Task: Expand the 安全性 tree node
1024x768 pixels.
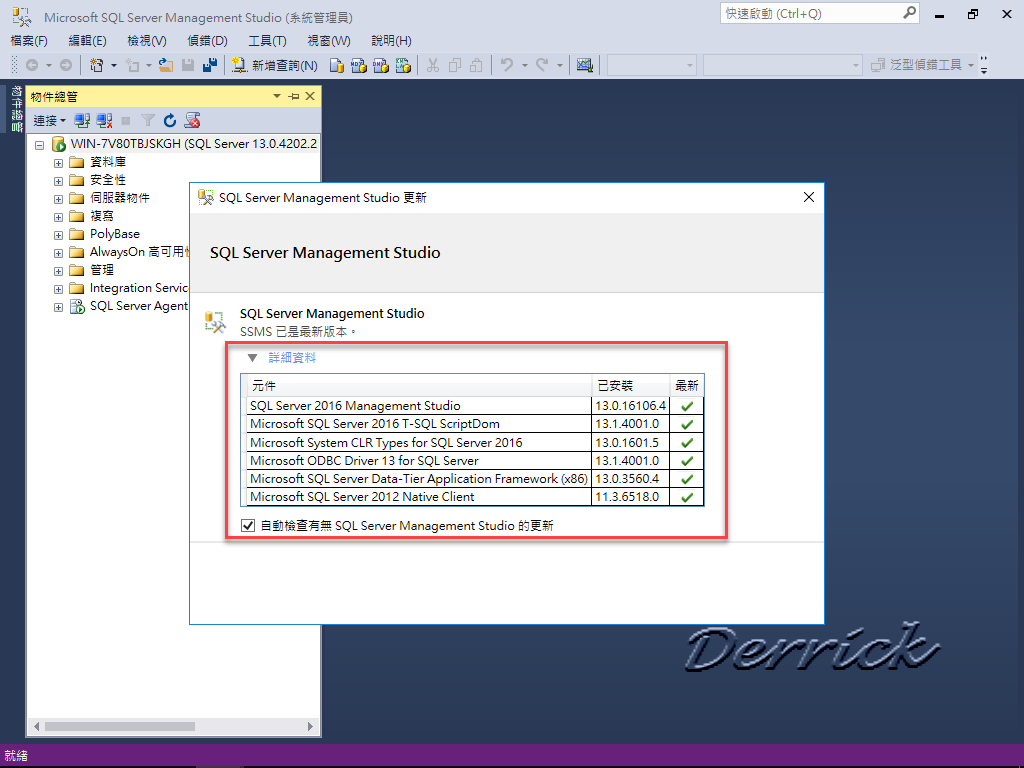Action: pyautogui.click(x=58, y=179)
